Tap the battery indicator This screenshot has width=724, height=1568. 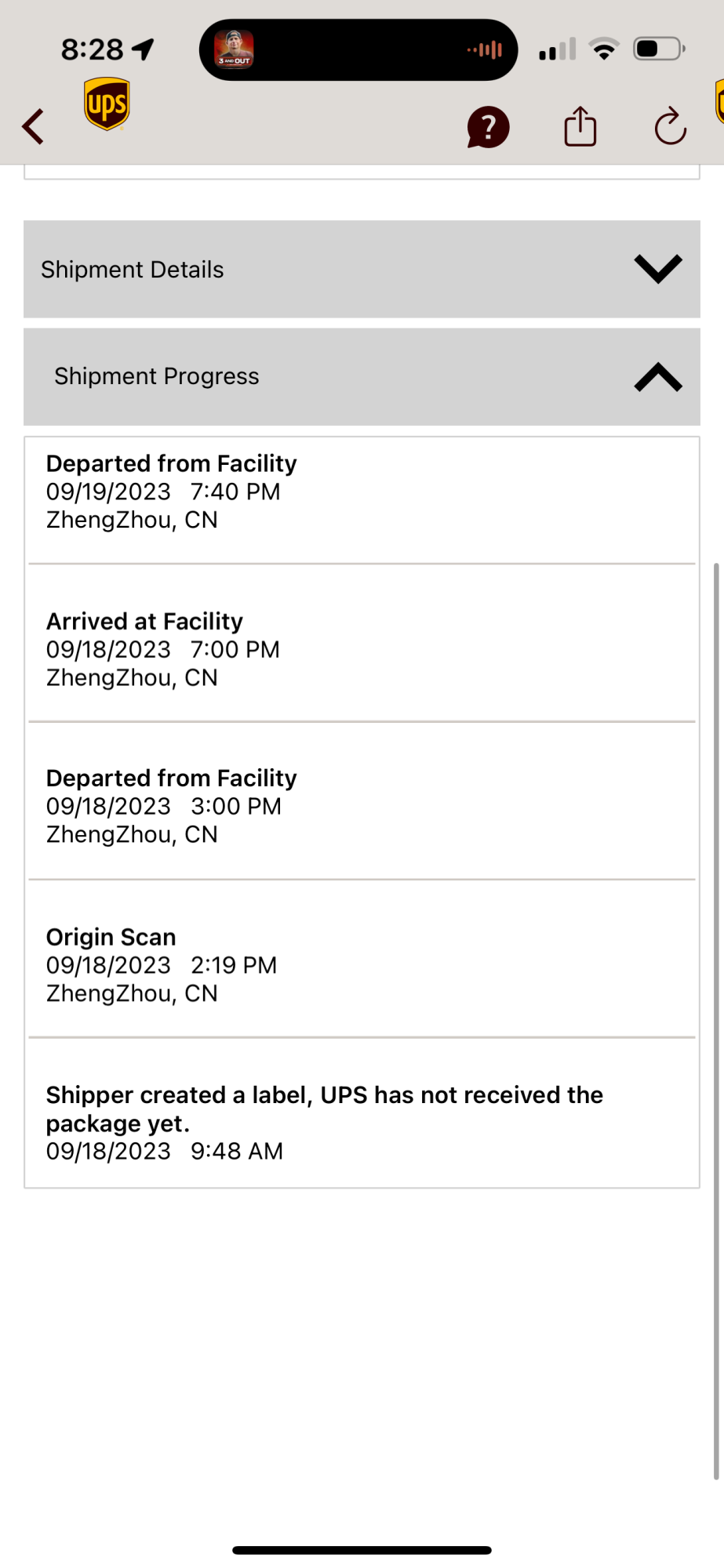click(660, 49)
